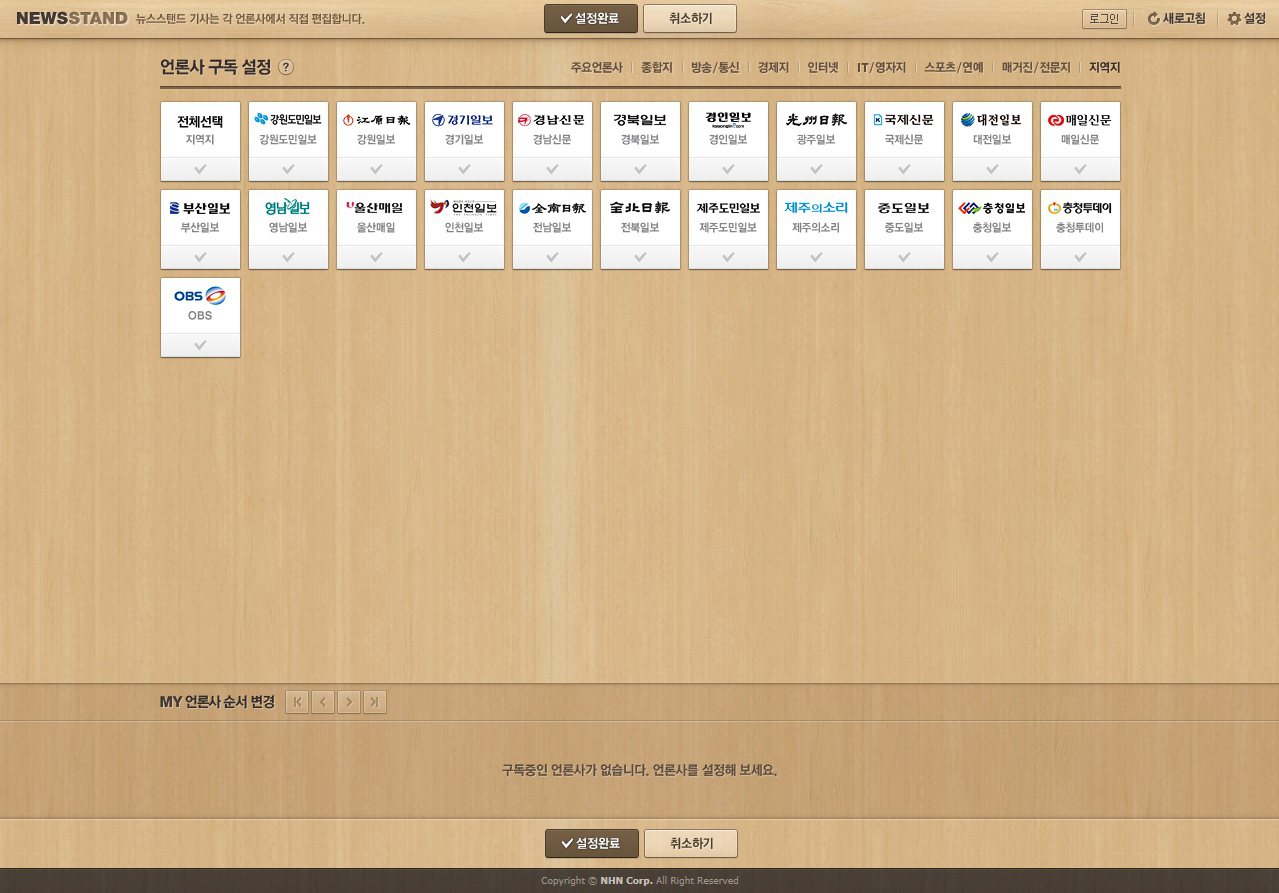Switch to the 방송/통신 tab

point(715,68)
